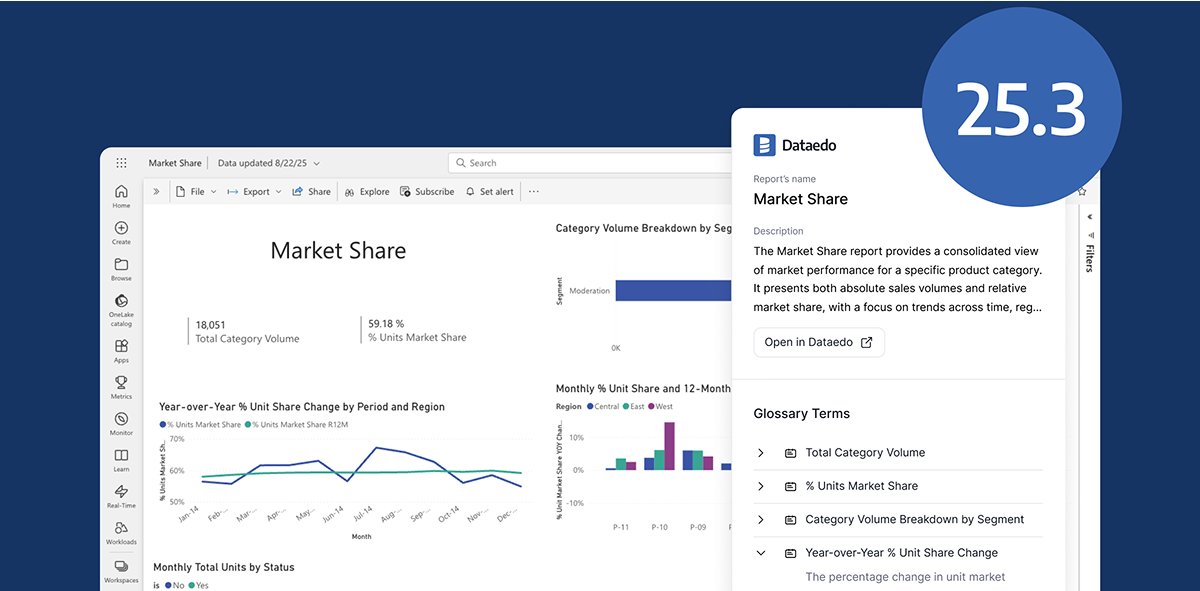
Task: Open Metrics in the sidebar
Action: point(121,387)
